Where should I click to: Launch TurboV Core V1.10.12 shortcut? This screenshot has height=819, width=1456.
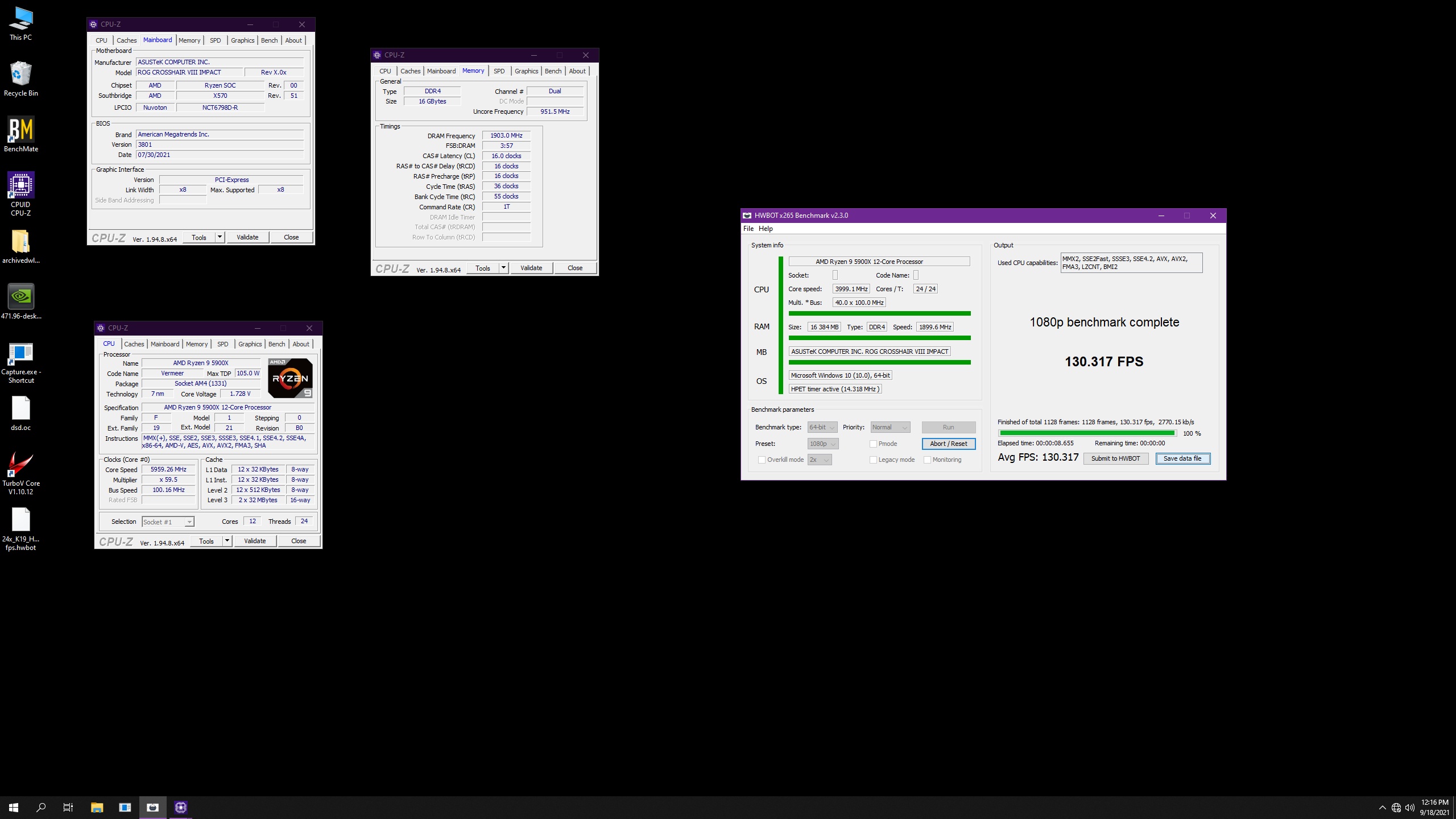coord(20,473)
